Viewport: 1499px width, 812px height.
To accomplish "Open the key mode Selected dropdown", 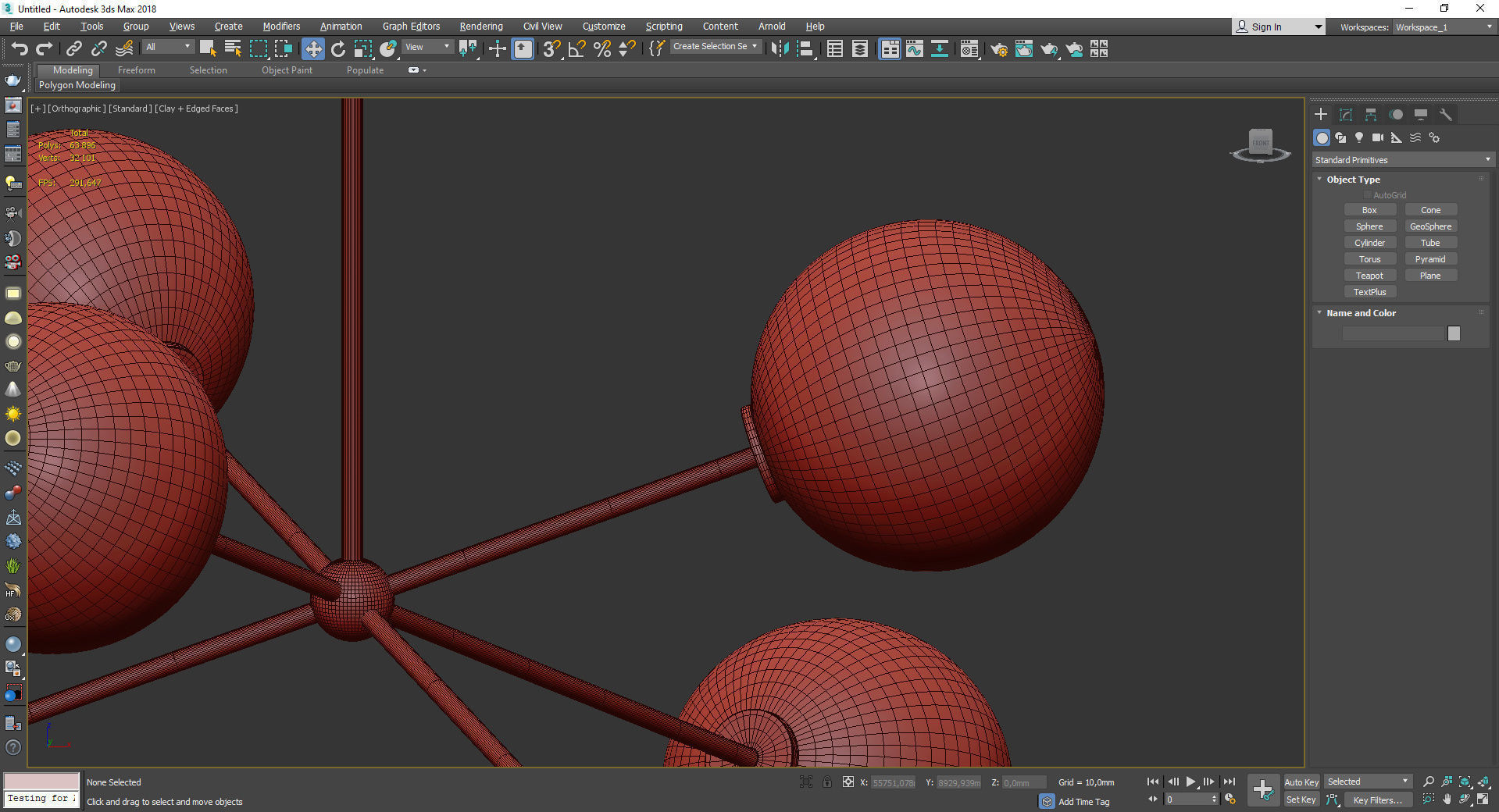I will (1368, 782).
